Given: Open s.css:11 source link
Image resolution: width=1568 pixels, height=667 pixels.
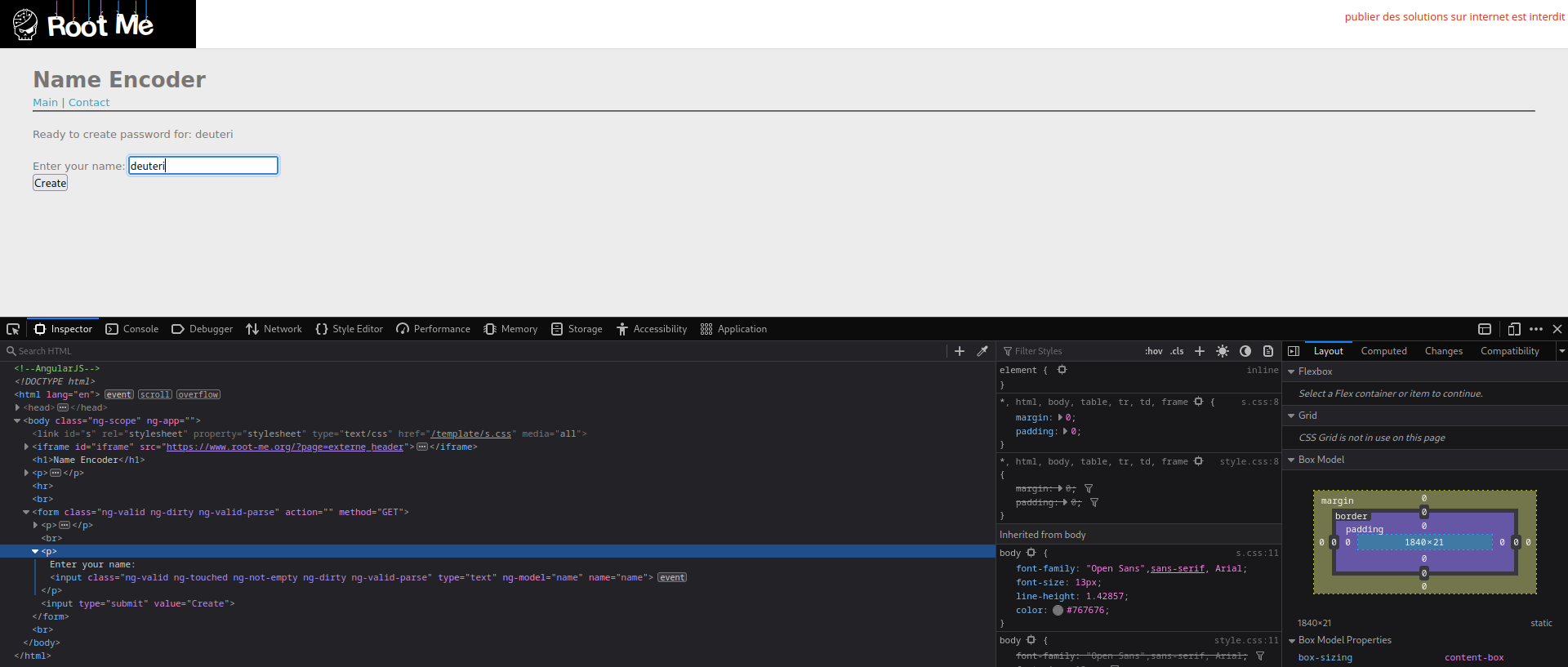Looking at the screenshot, I should pyautogui.click(x=1257, y=553).
